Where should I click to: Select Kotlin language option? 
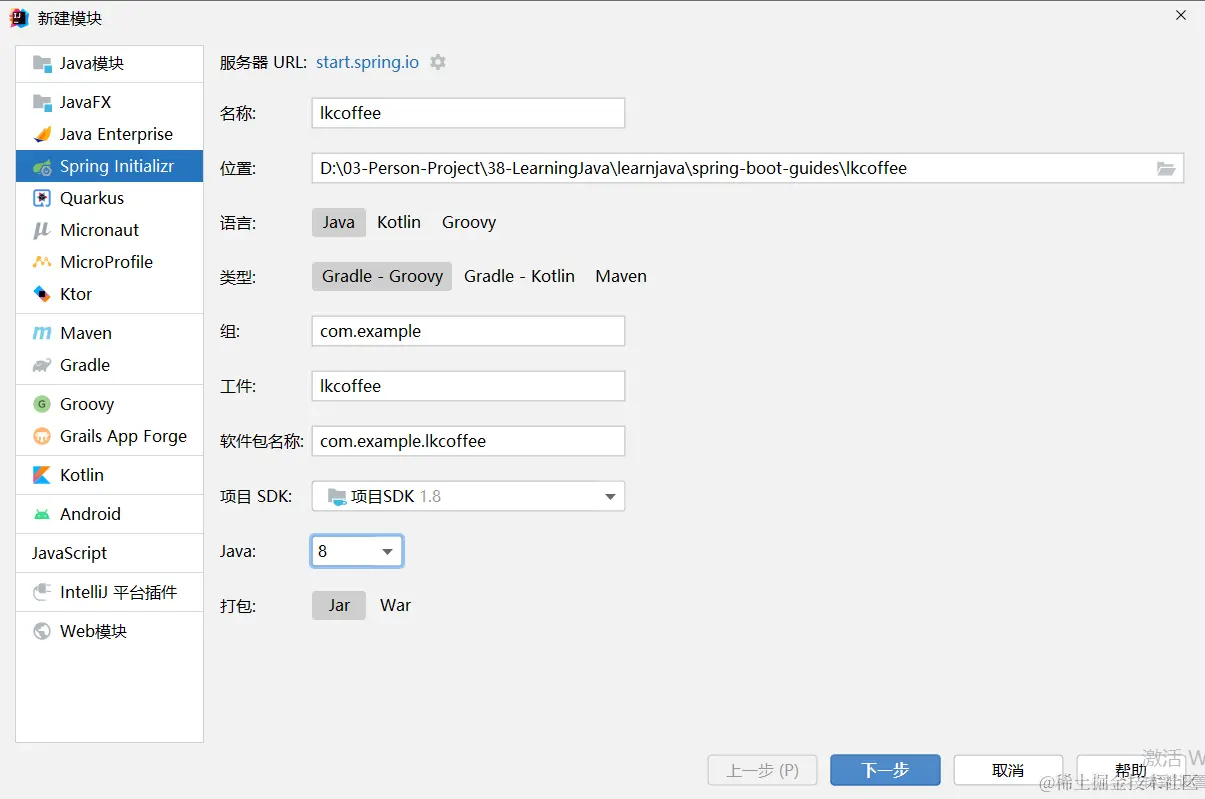[399, 222]
